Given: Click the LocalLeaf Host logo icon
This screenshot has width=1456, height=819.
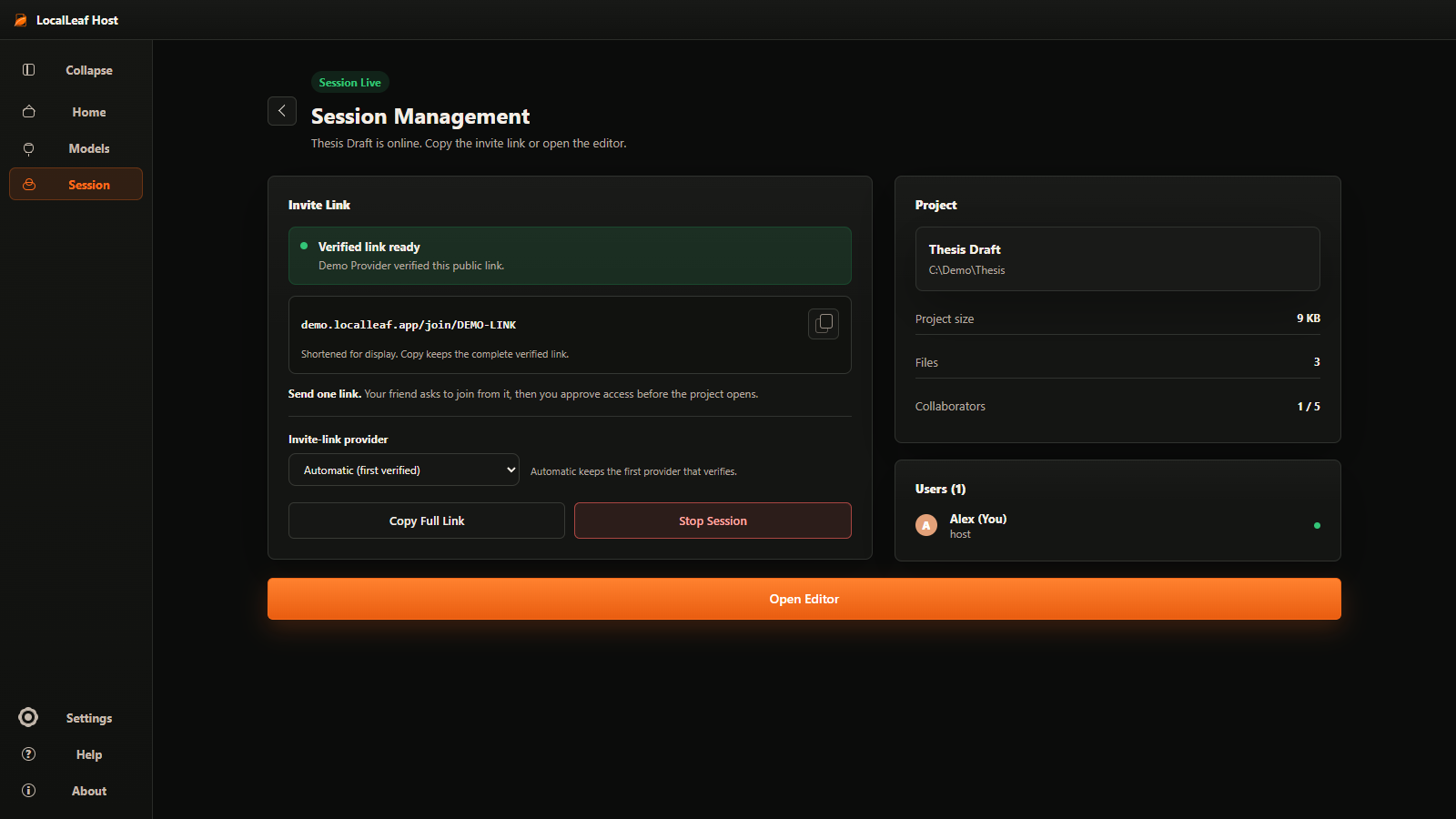Looking at the screenshot, I should (x=21, y=20).
